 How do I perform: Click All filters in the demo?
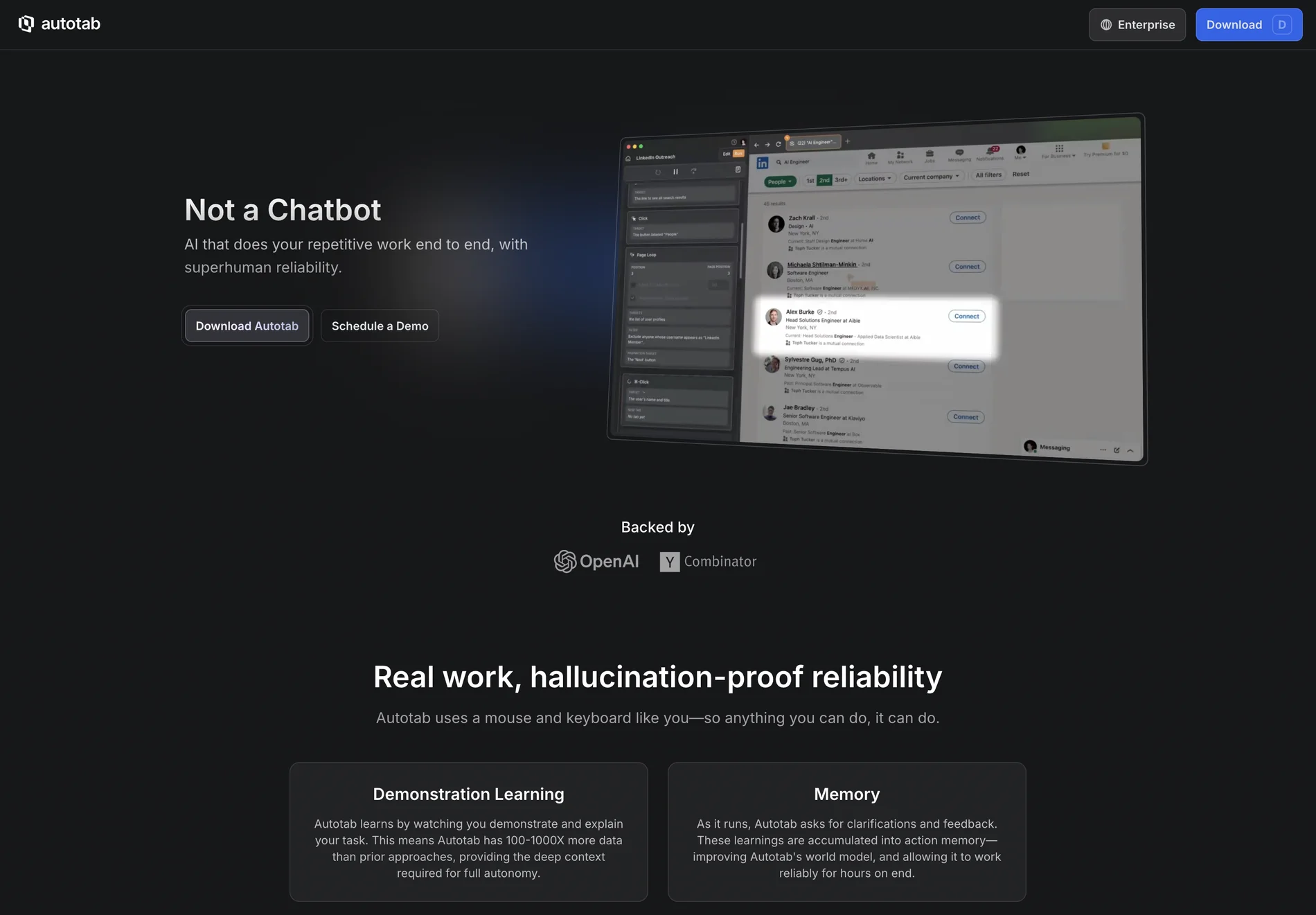point(988,175)
